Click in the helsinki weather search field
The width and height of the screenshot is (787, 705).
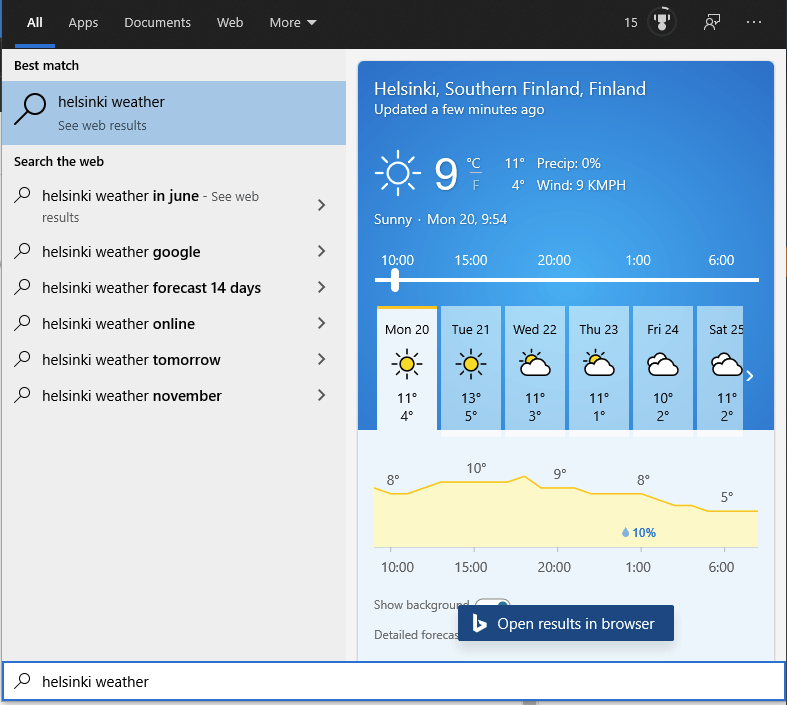[394, 681]
